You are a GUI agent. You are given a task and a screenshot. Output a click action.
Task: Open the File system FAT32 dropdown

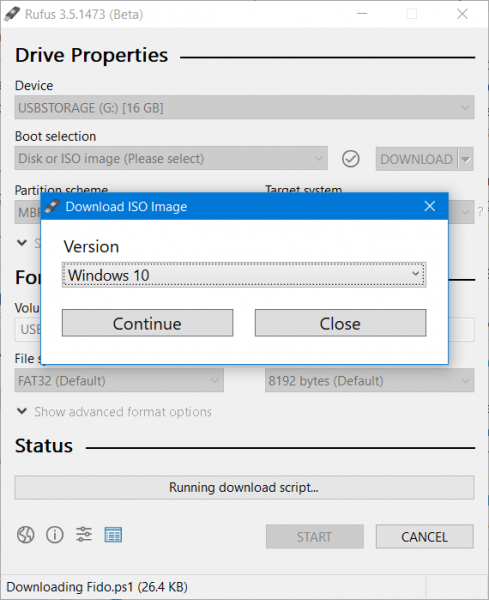119,380
